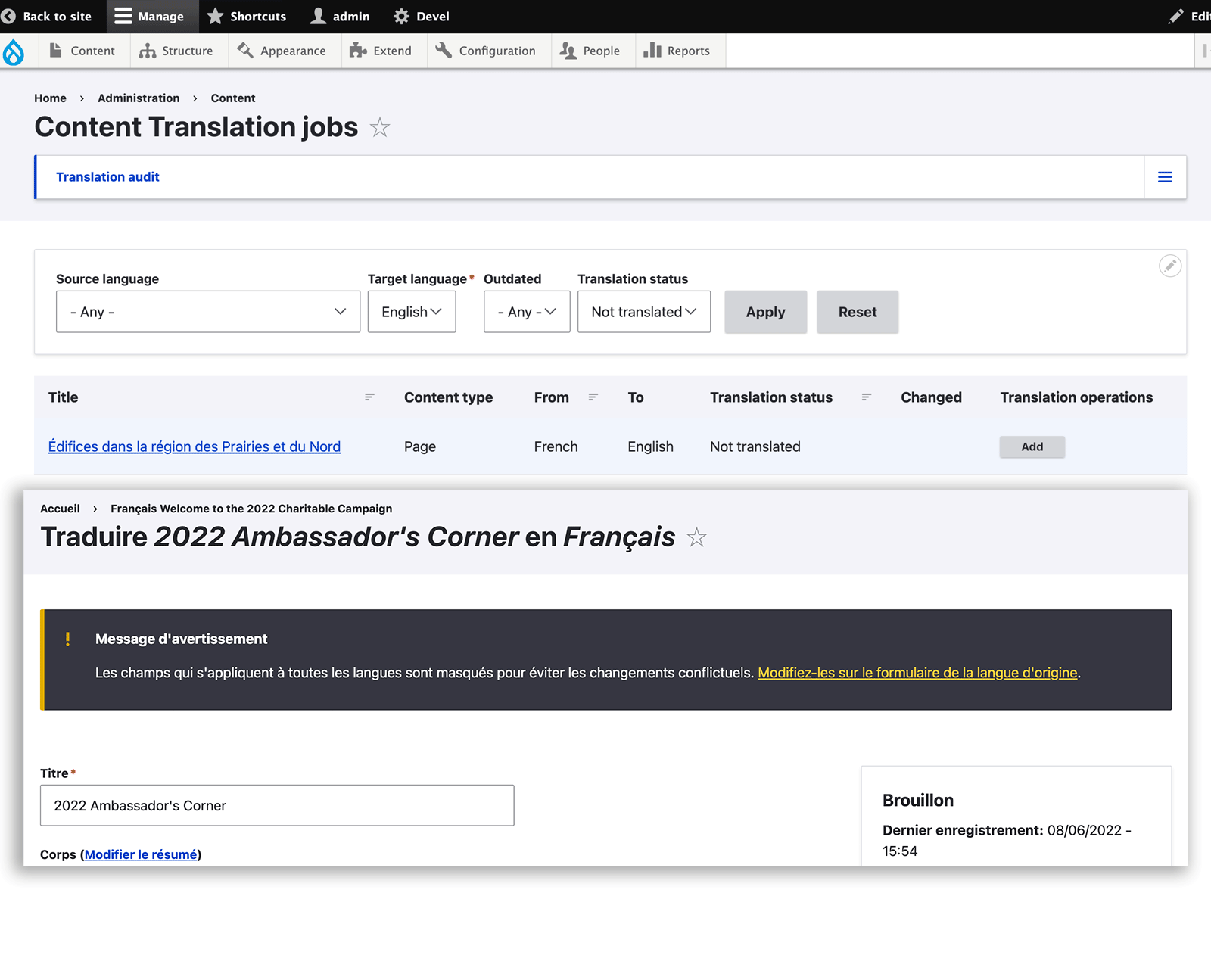The height and width of the screenshot is (980, 1211).
Task: Open the Content admin menu
Action: click(82, 51)
